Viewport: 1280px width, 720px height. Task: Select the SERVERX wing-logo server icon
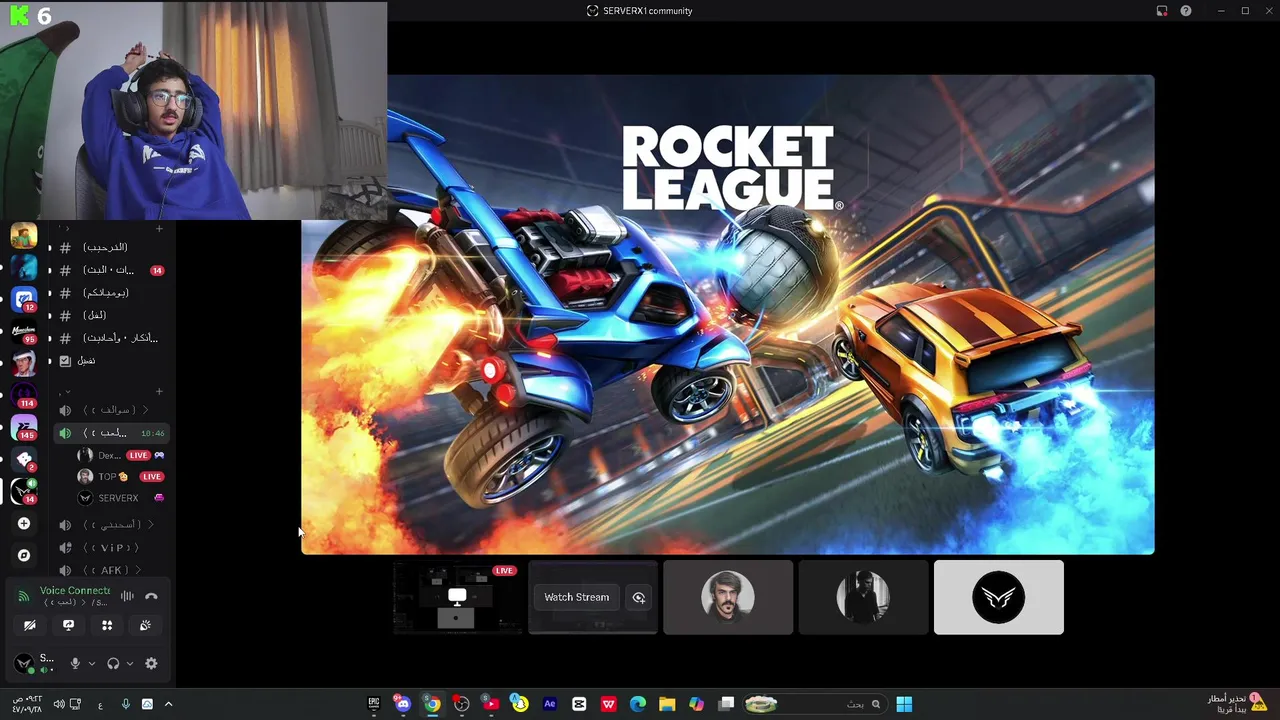click(x=24, y=491)
